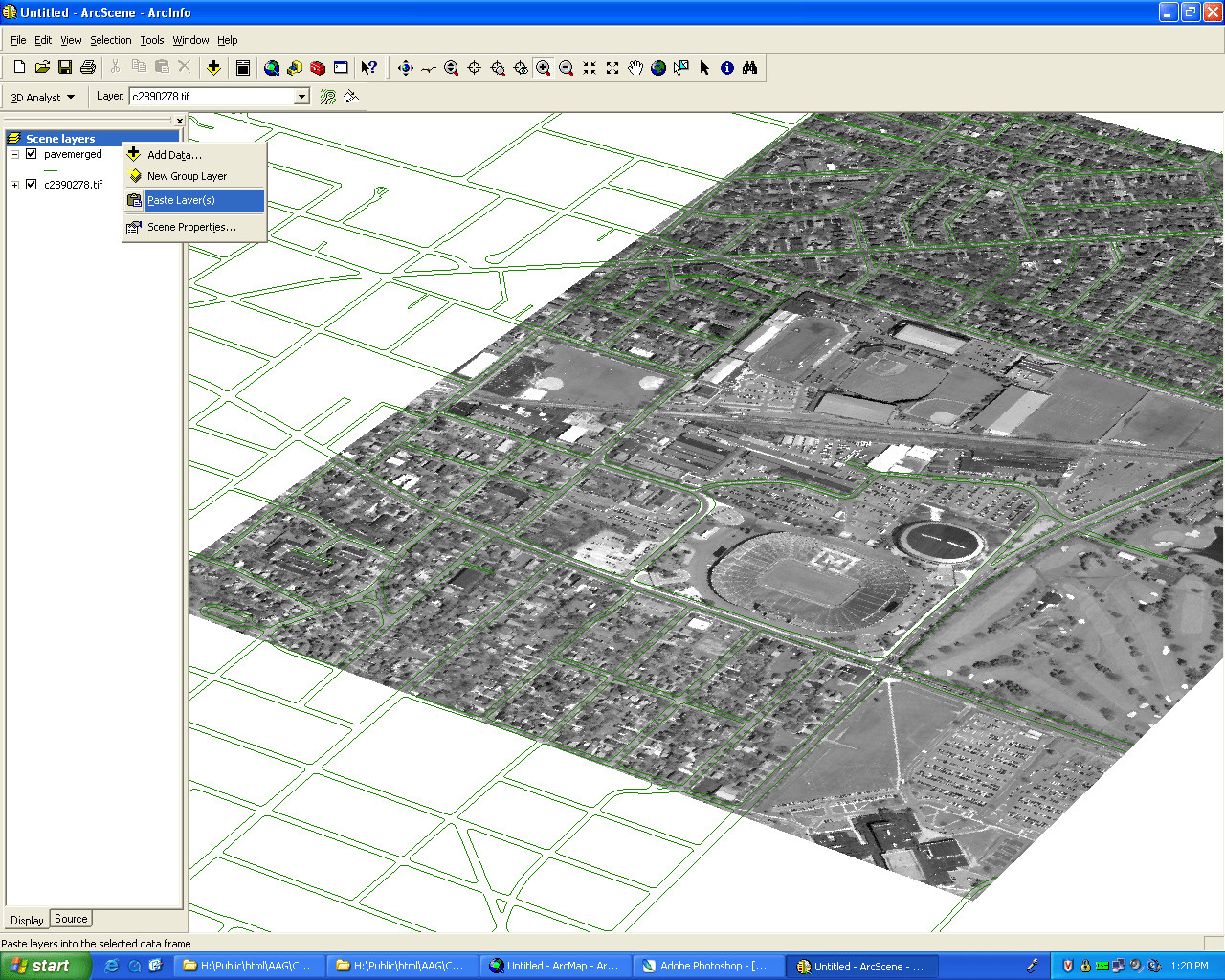Select the Fly tool icon
Screen dimensions: 1225x980
pyautogui.click(x=428, y=68)
